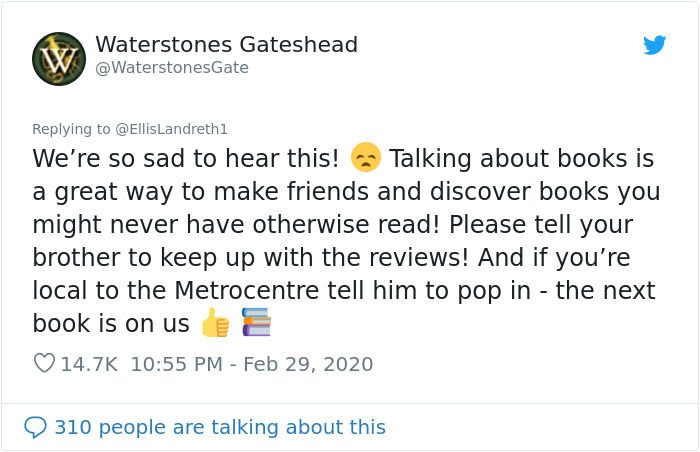Viewport: 700px width, 452px height.
Task: Open the @WaterstonesGate handle
Action: tap(171, 68)
